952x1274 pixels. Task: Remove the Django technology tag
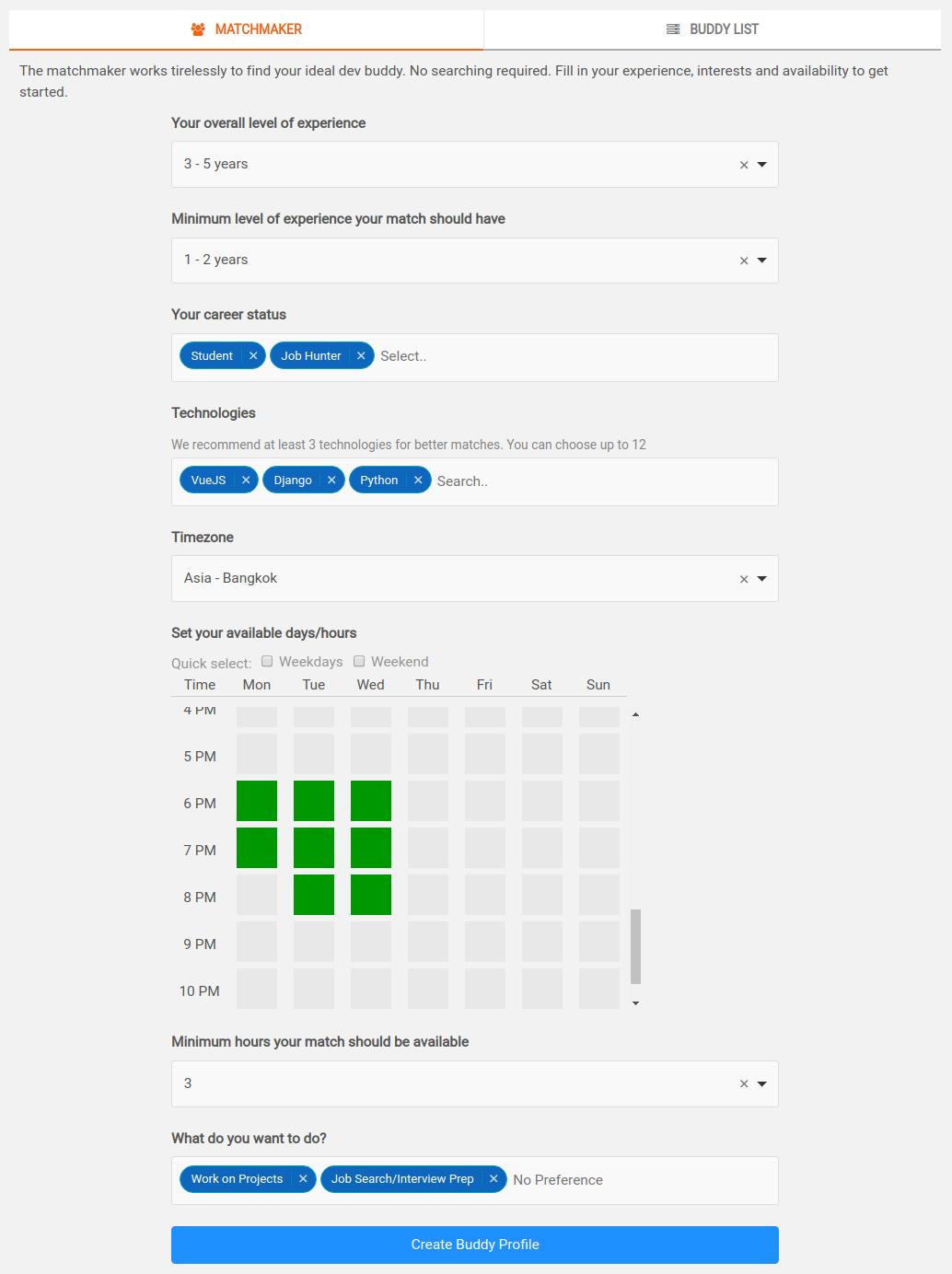[331, 481]
